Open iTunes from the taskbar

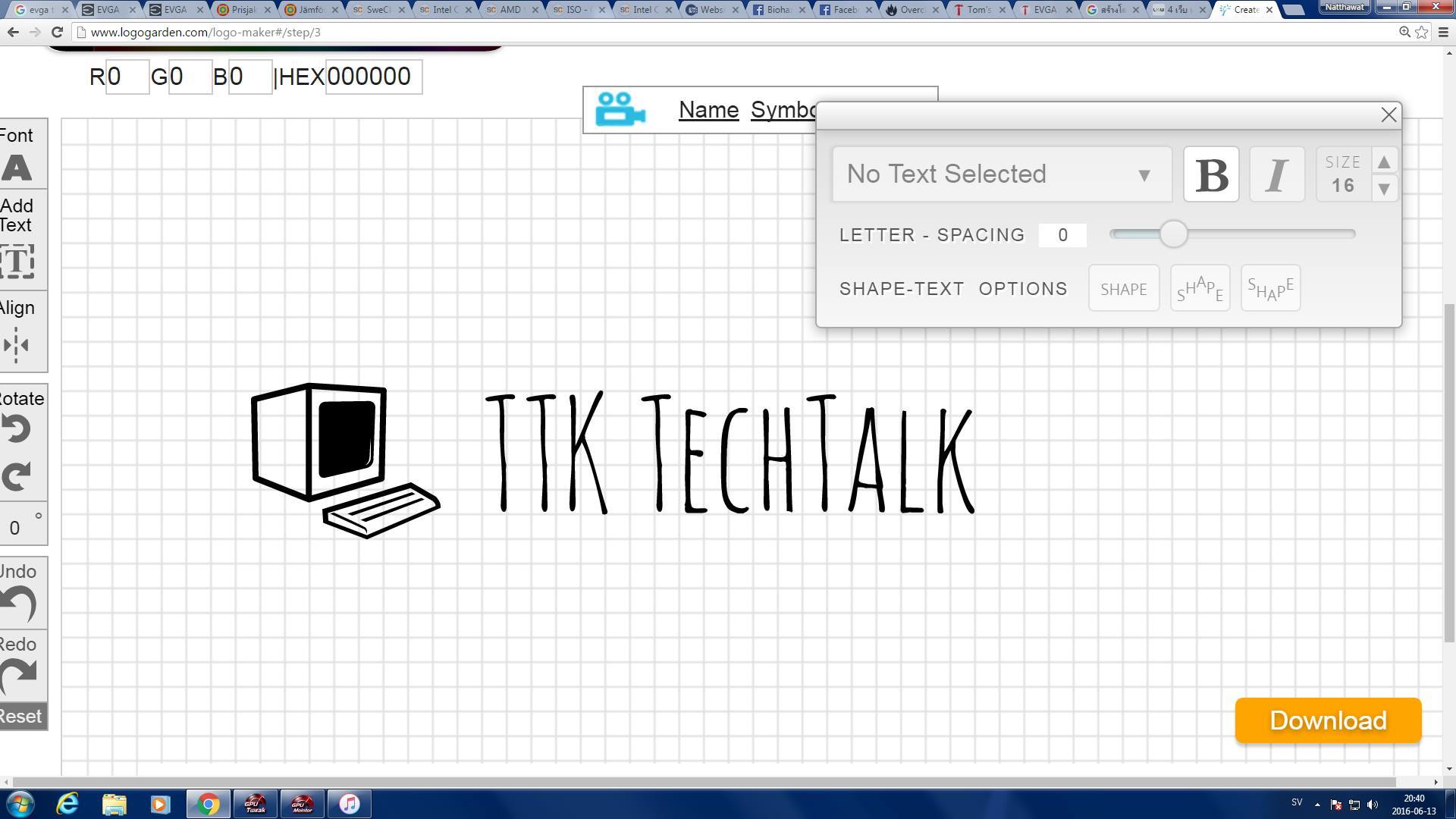349,804
